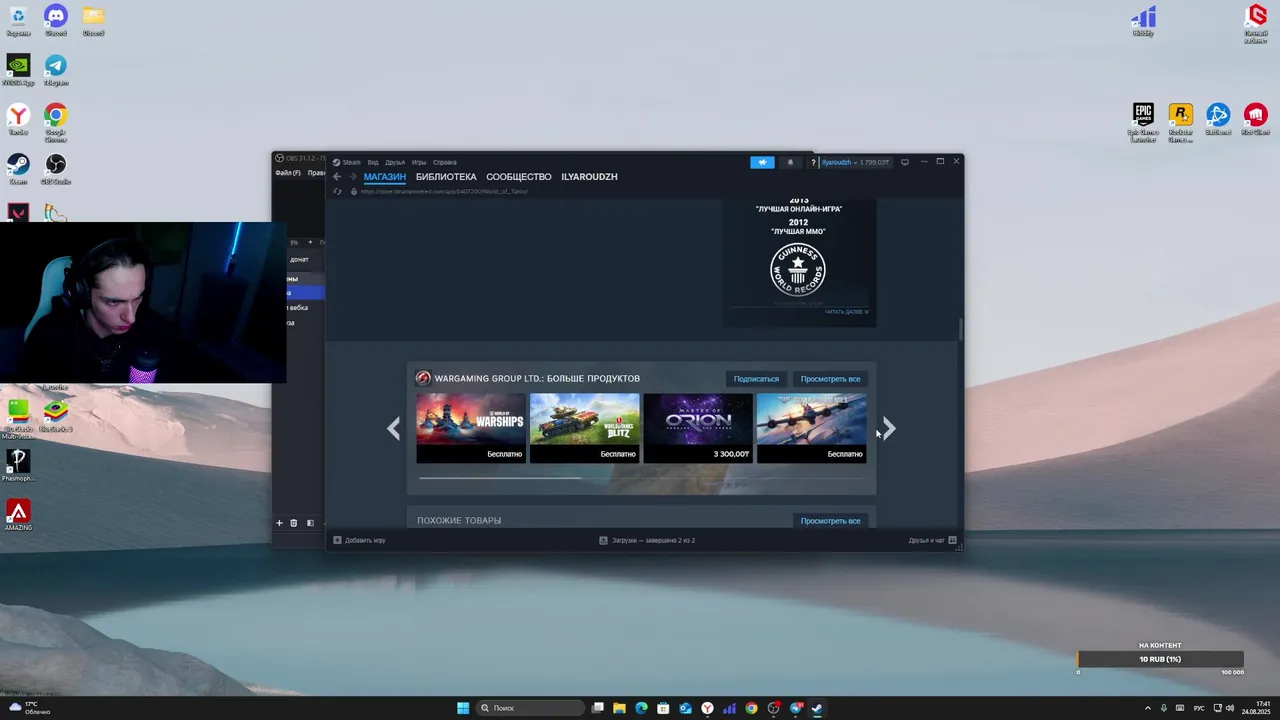Switch to the БИБЛИОТЕКА tab
This screenshot has height=720, width=1280.
click(446, 177)
